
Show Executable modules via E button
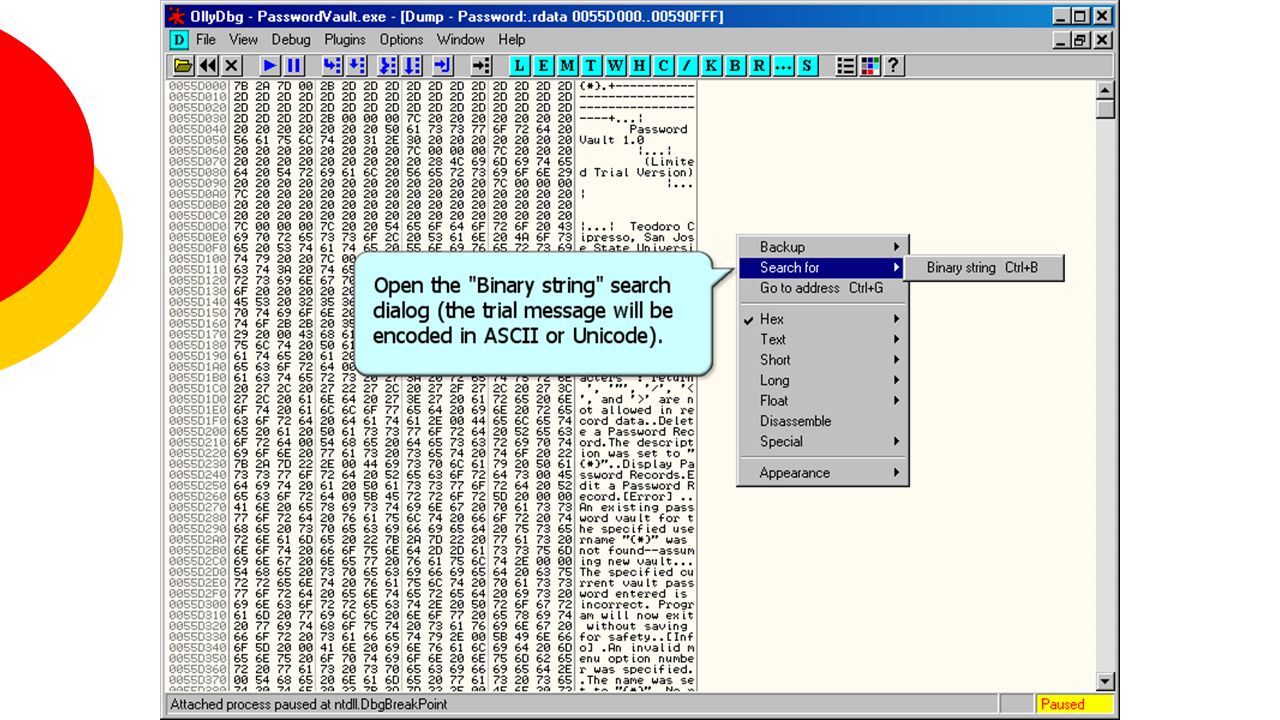[543, 66]
